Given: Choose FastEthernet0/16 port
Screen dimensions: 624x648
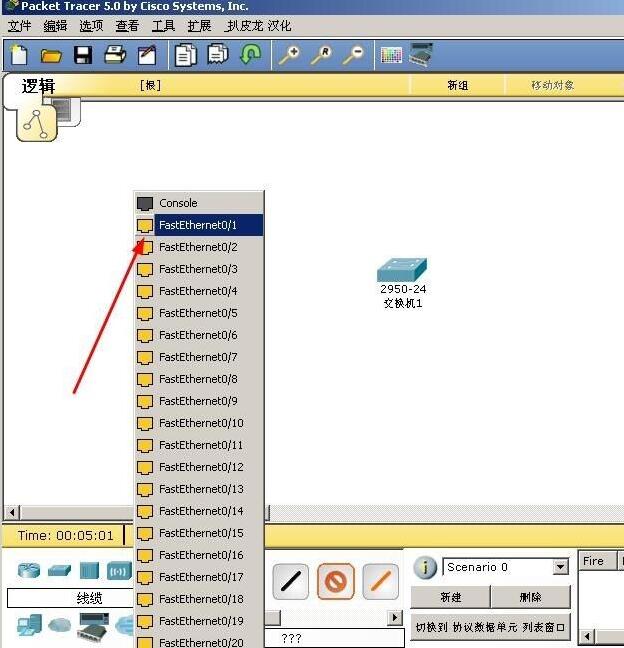Looking at the screenshot, I should (199, 555).
